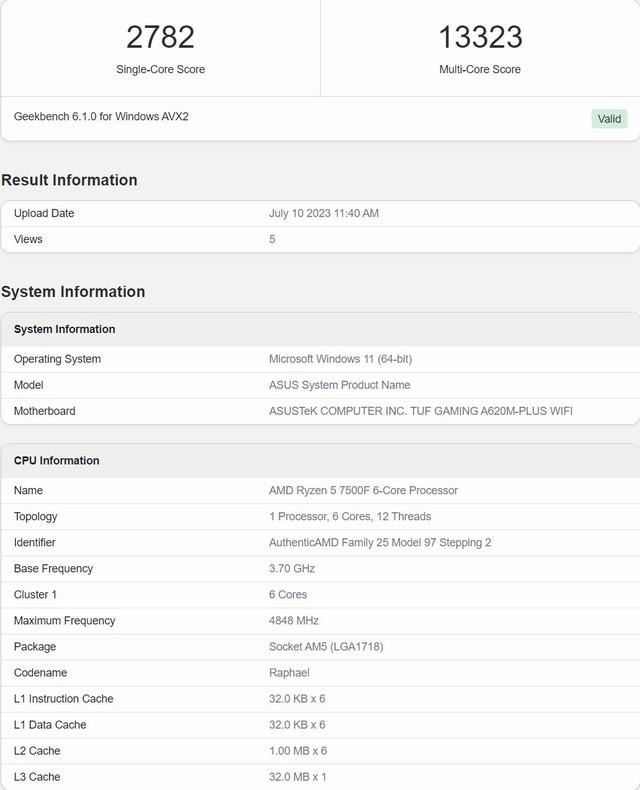Click the Multi-Core Score label
This screenshot has height=790, width=640.
[x=480, y=69]
